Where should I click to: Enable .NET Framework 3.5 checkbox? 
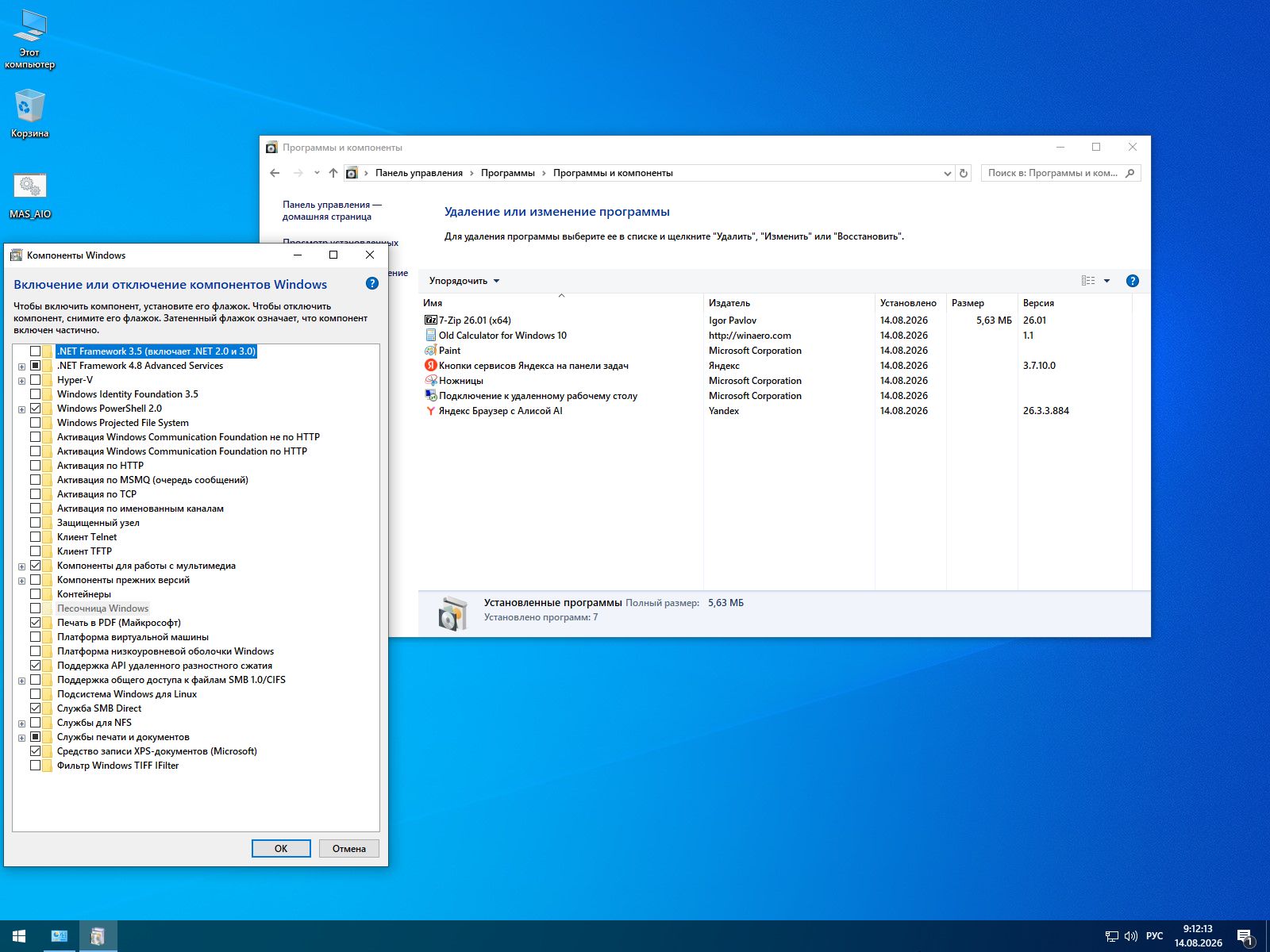pyautogui.click(x=36, y=351)
